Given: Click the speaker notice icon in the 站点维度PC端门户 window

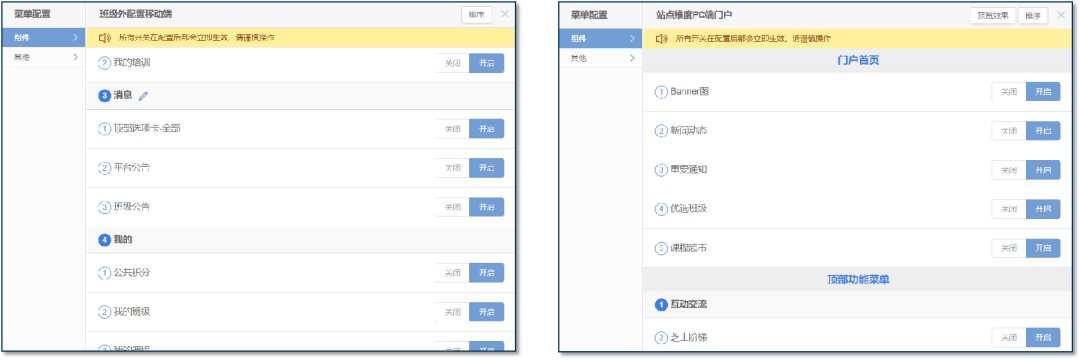Looking at the screenshot, I should click(661, 39).
